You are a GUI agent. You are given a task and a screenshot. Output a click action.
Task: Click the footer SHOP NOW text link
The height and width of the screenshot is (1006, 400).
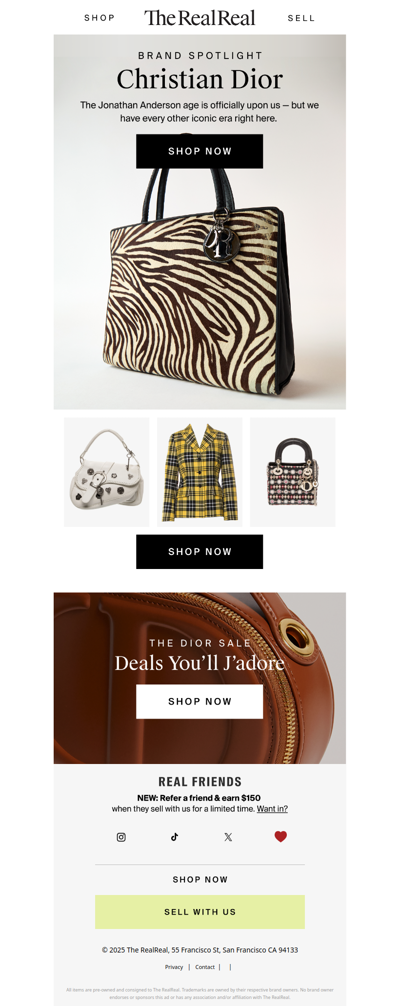pos(200,880)
